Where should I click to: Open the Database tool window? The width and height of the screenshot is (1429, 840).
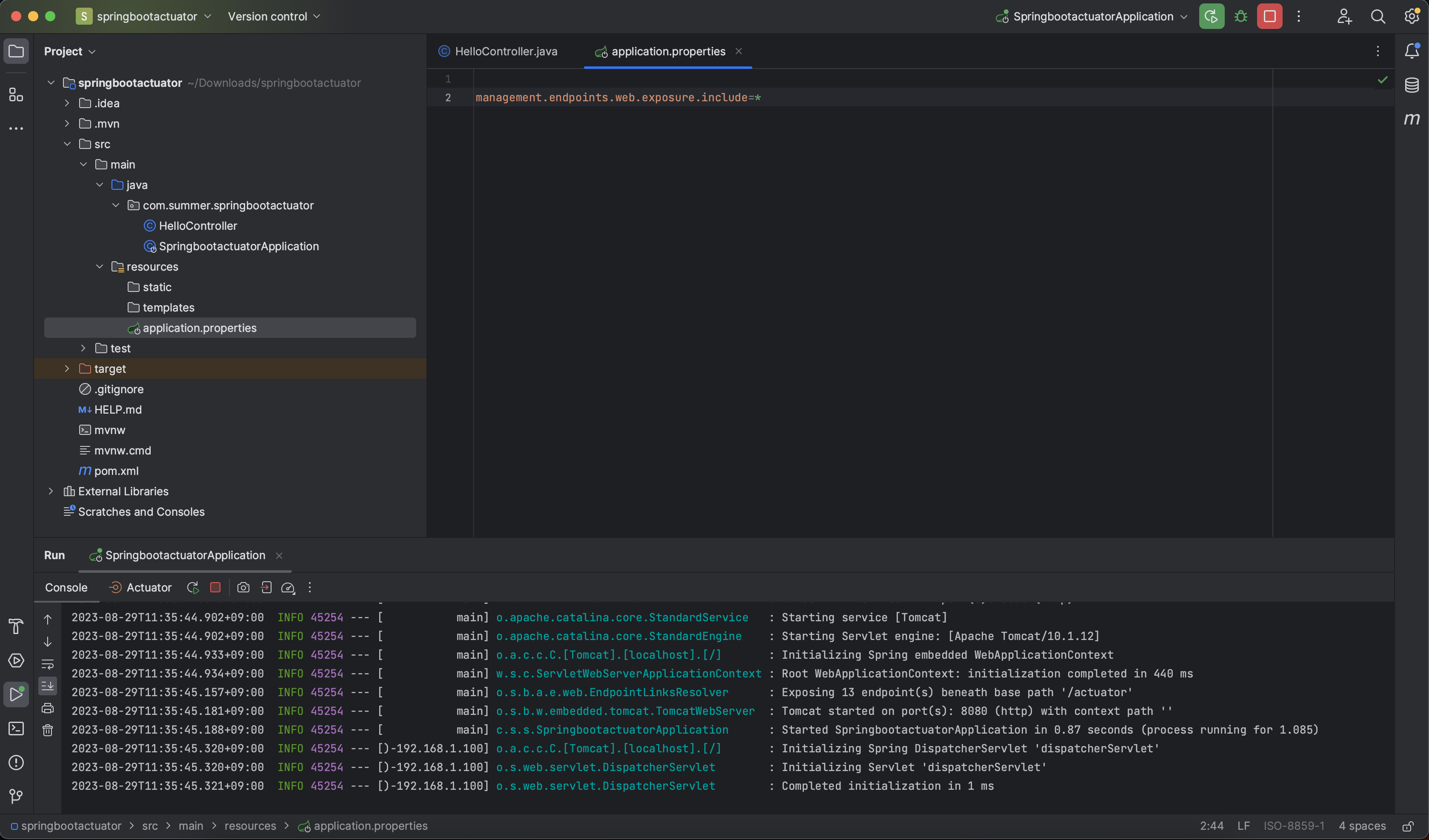point(1412,85)
